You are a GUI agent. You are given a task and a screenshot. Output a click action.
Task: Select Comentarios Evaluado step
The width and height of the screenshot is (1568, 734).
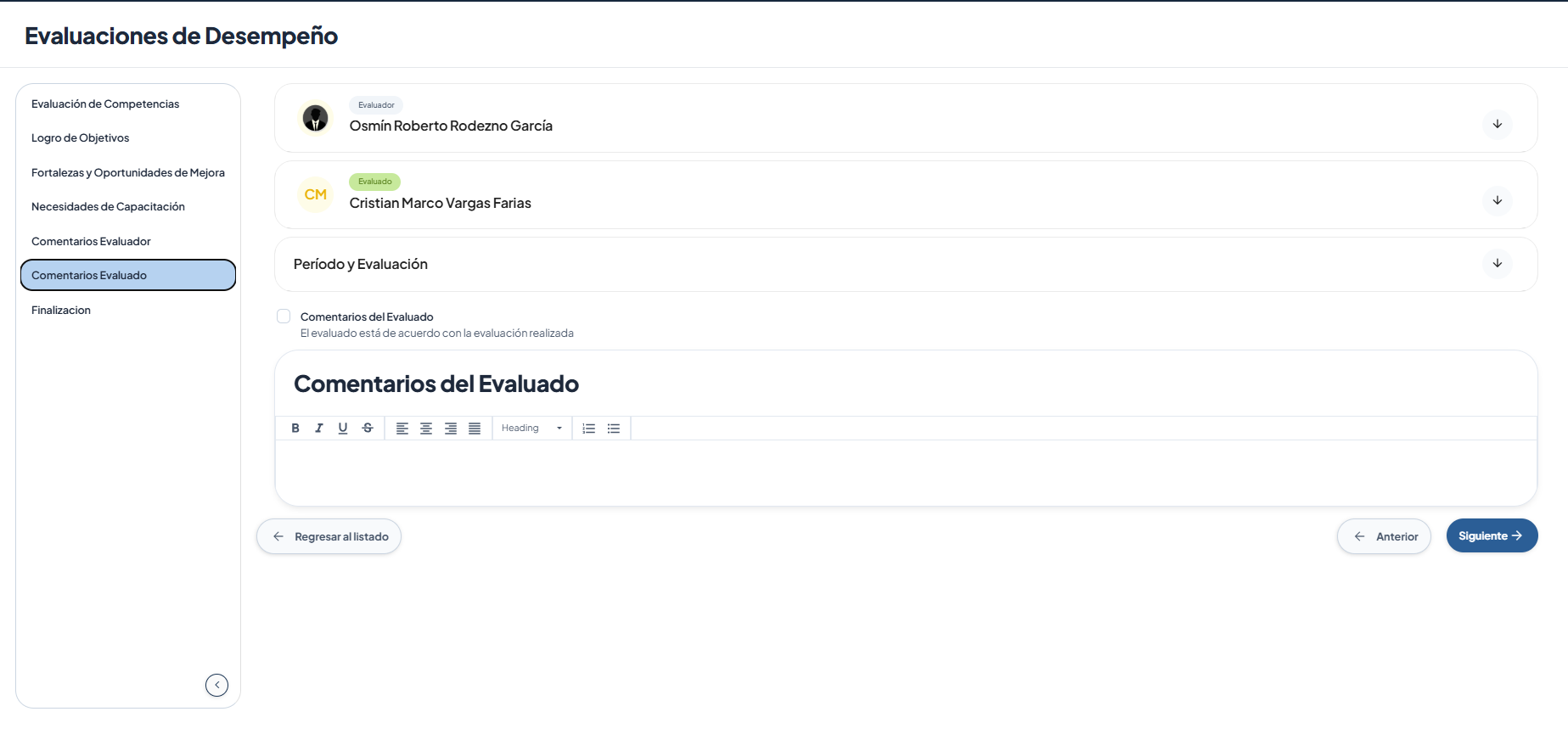[x=128, y=275]
